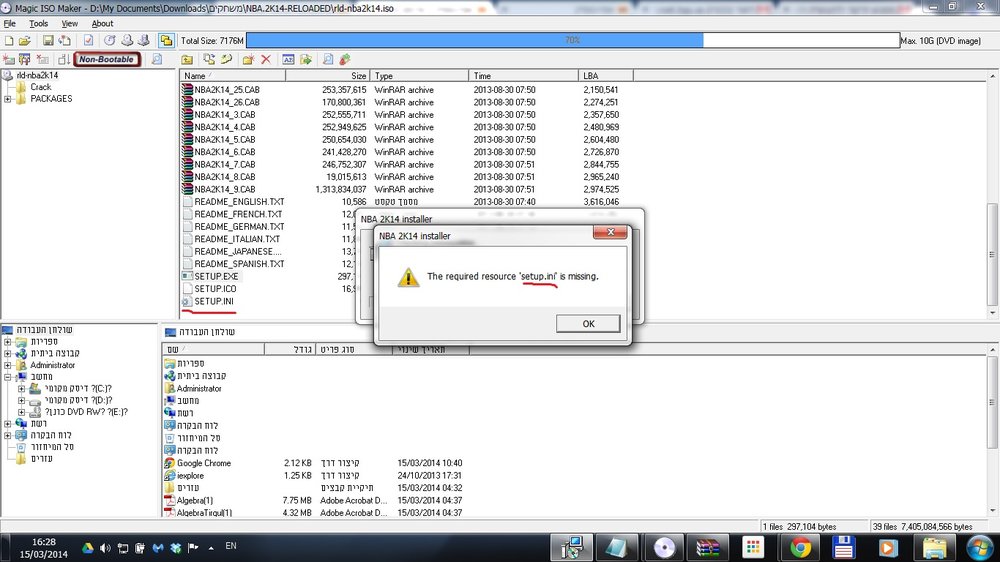The width and height of the screenshot is (1000, 562).
Task: Select README_ENGLISH.TXT file
Action: coord(239,202)
